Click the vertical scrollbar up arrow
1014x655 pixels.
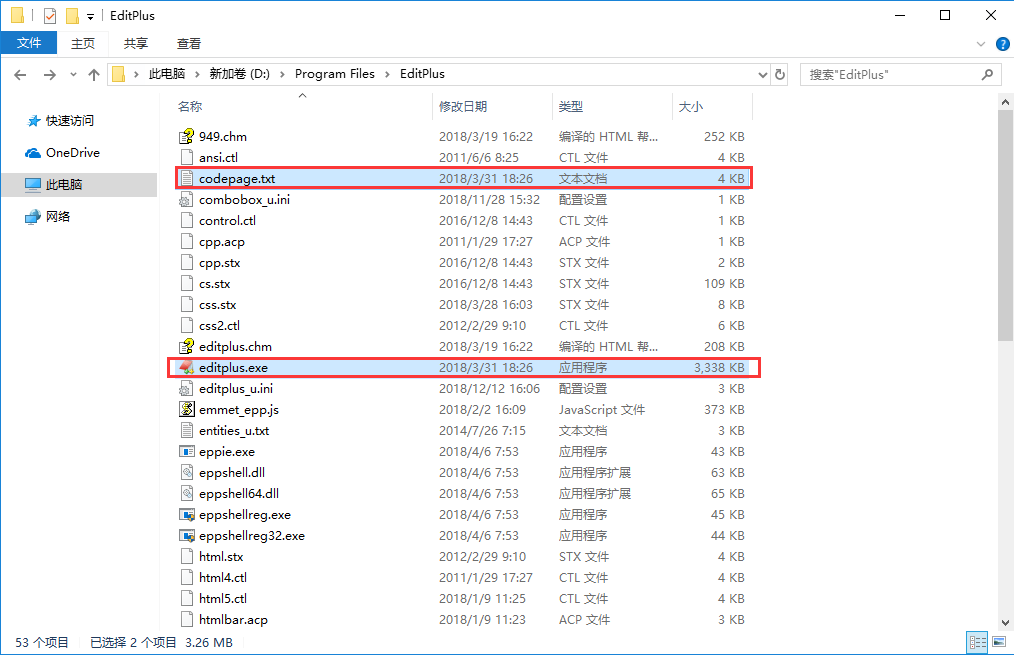[x=1005, y=102]
